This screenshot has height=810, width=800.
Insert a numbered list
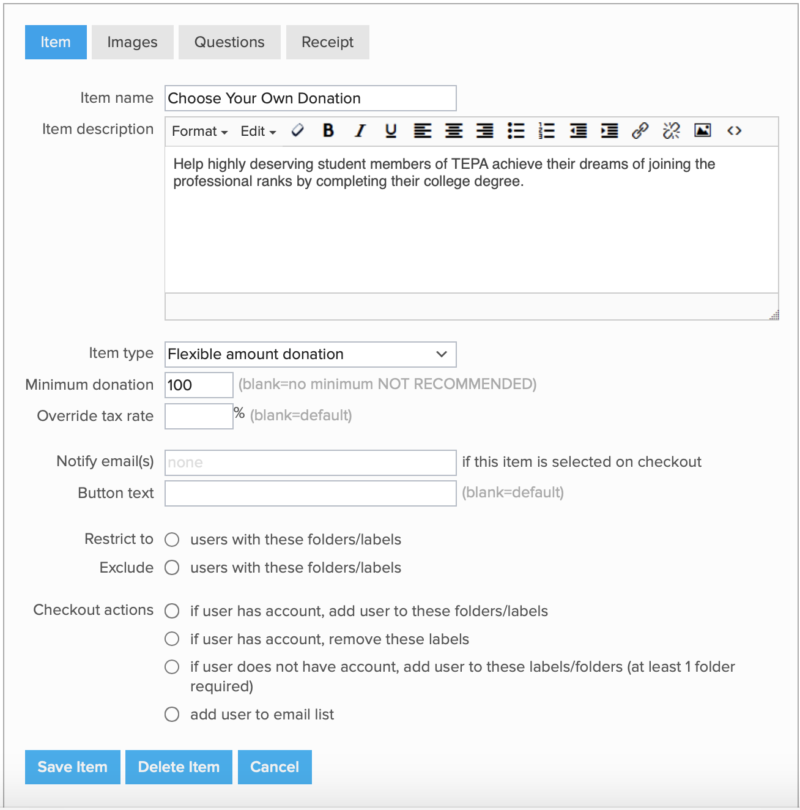(x=546, y=131)
